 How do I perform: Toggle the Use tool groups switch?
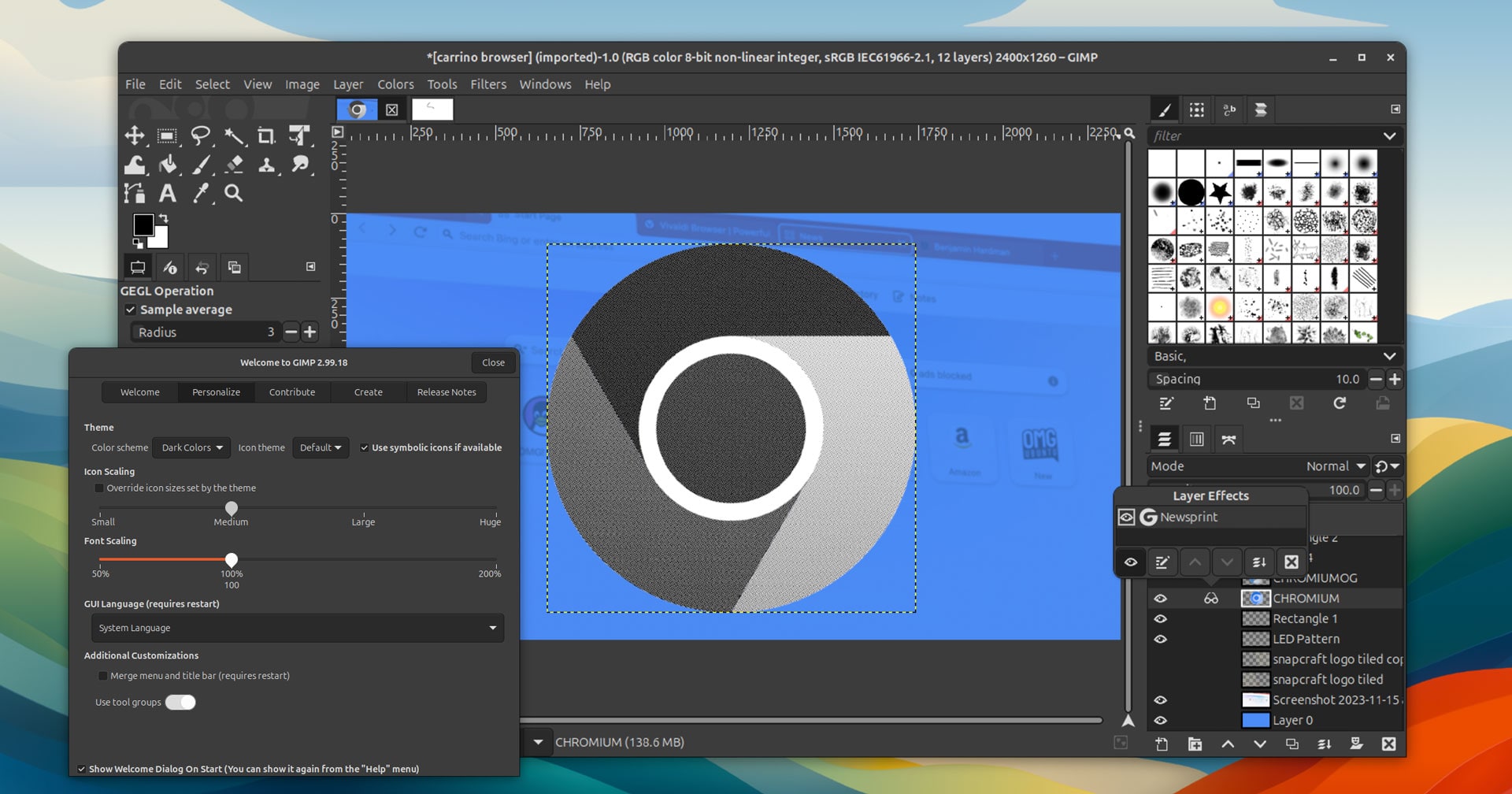tap(180, 702)
